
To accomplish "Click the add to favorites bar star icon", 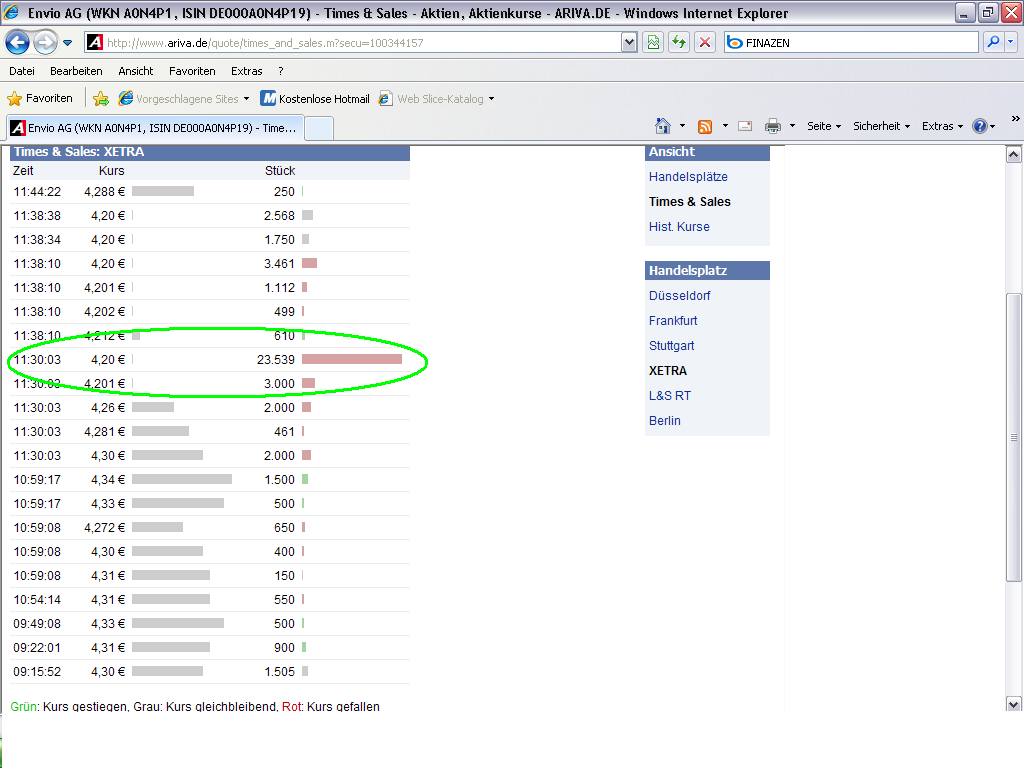I will pyautogui.click(x=101, y=98).
